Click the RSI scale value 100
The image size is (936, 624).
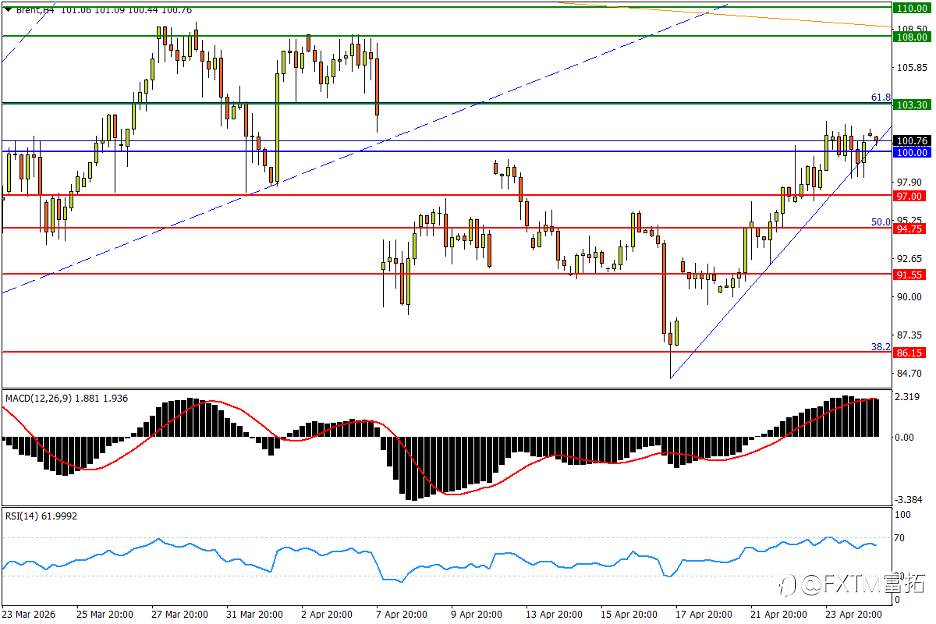coord(903,515)
